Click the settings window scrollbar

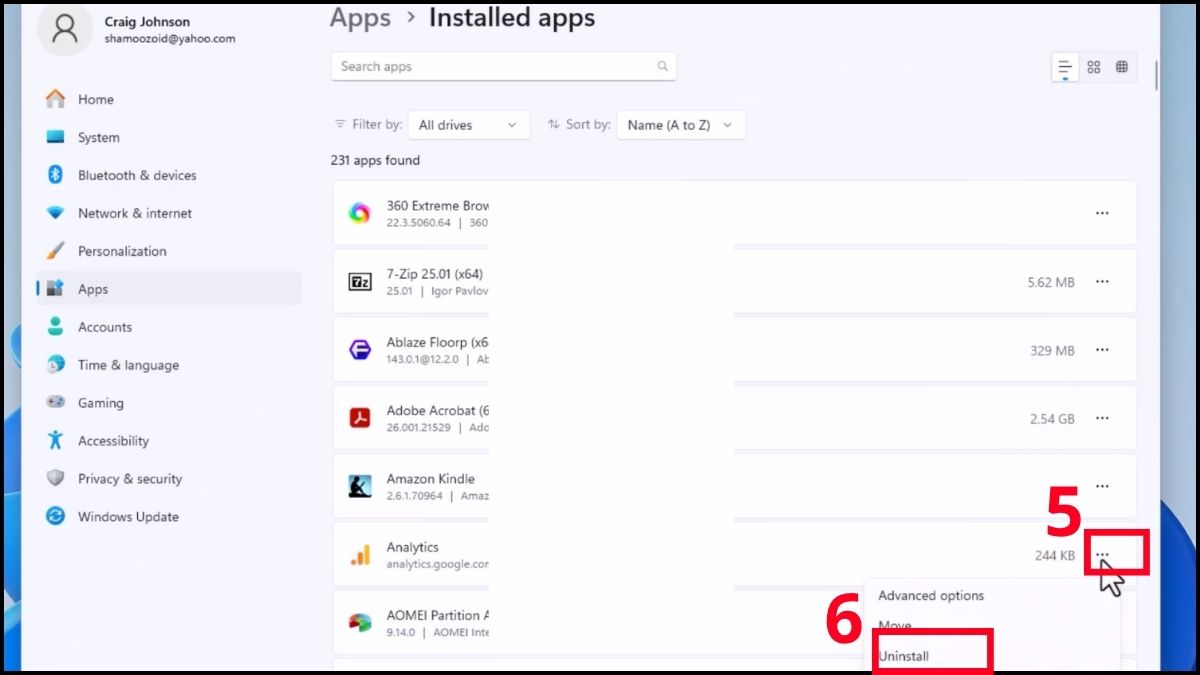tap(1157, 75)
